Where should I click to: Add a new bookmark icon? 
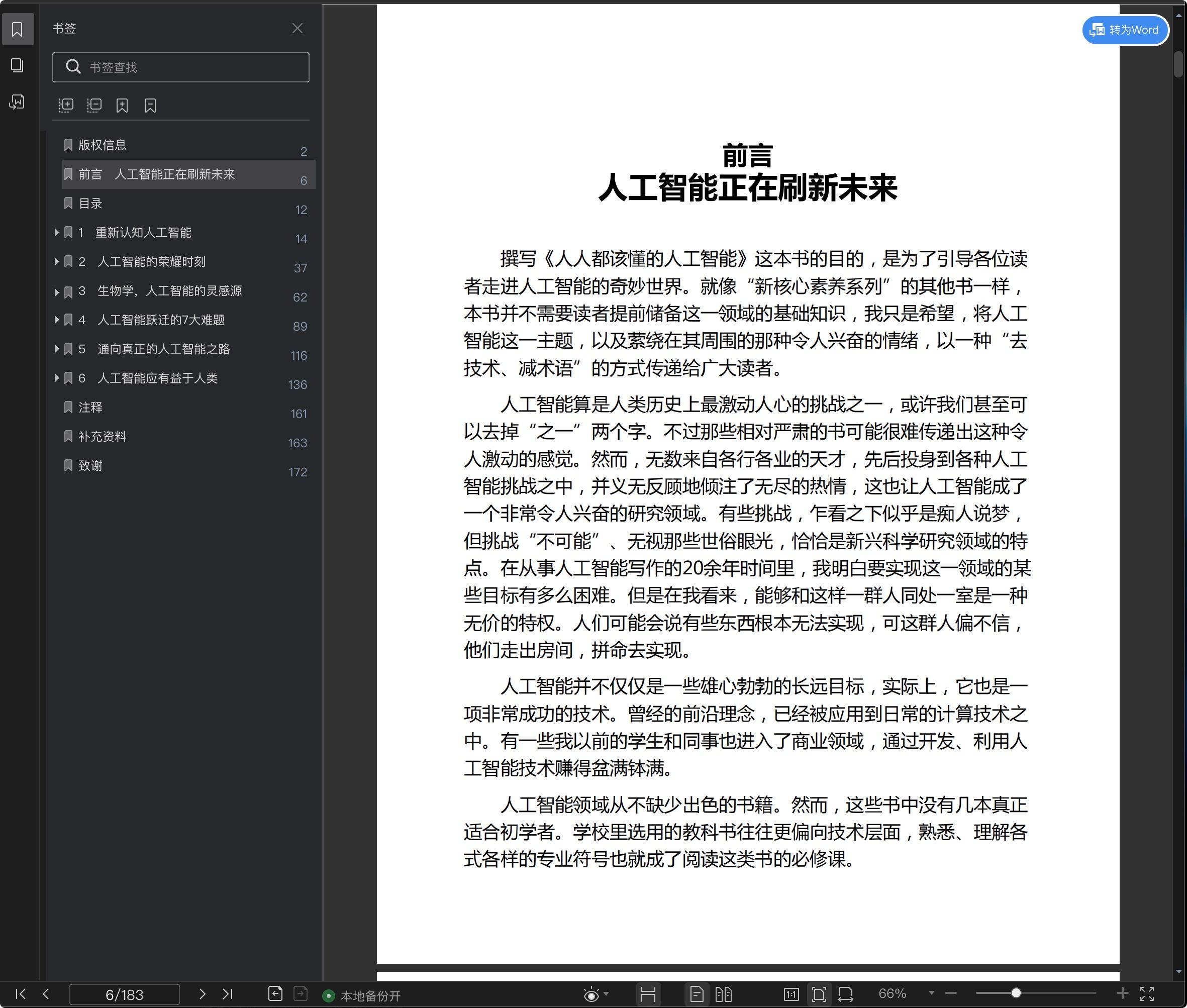pyautogui.click(x=122, y=105)
